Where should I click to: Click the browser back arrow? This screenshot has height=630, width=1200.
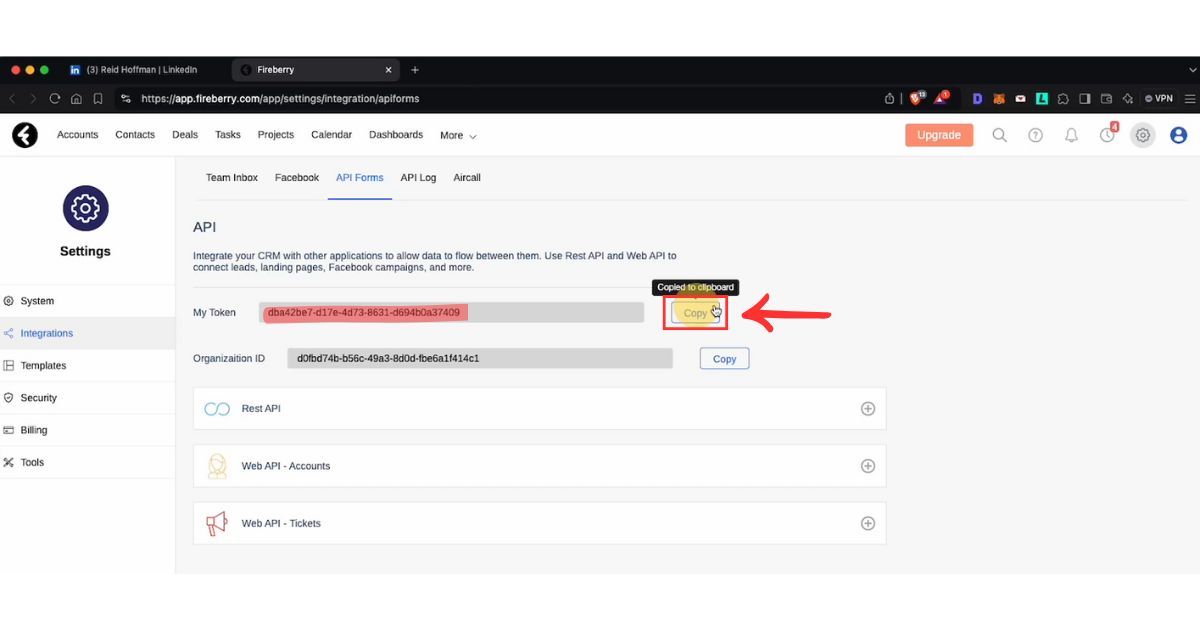pyautogui.click(x=13, y=99)
